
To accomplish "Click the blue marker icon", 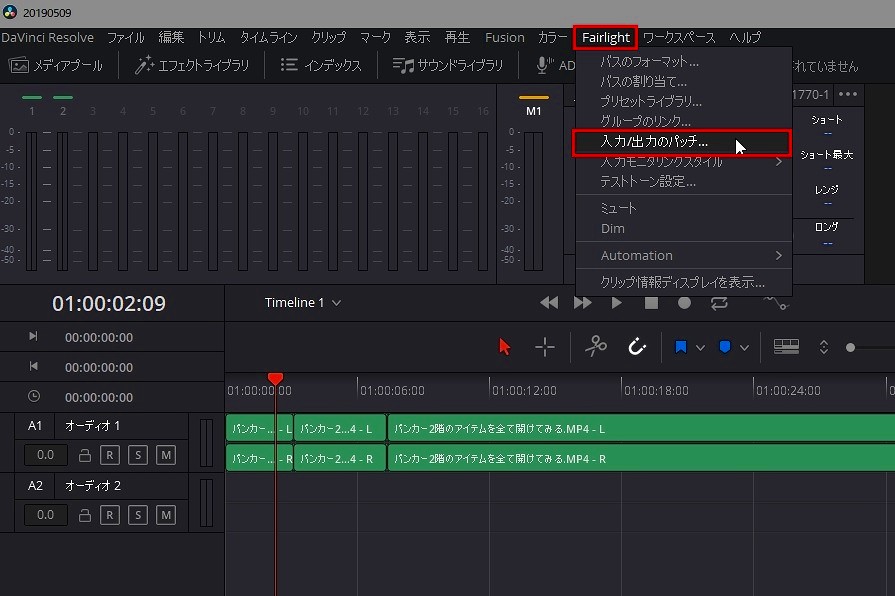I will point(725,347).
